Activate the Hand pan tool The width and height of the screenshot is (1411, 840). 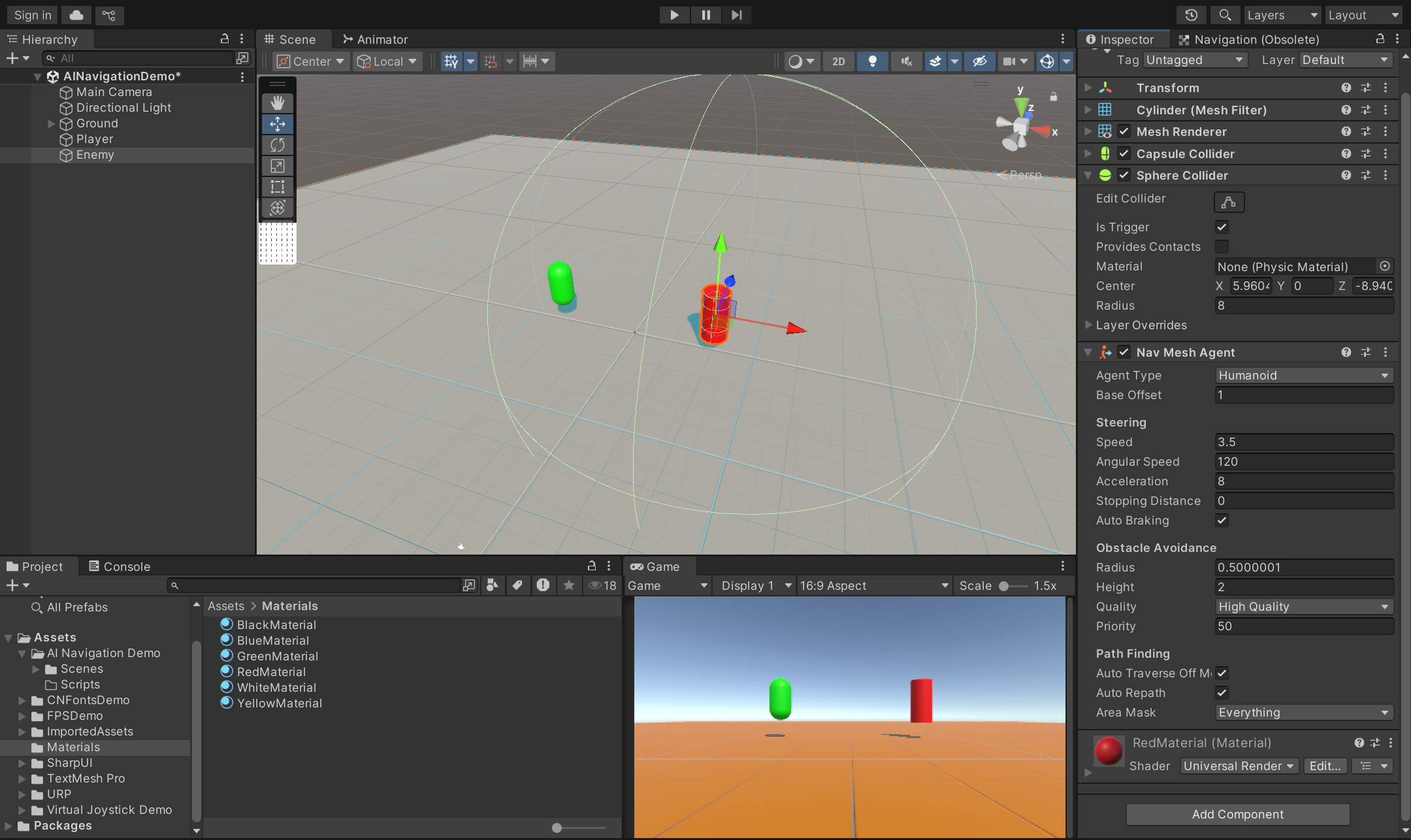(x=277, y=103)
